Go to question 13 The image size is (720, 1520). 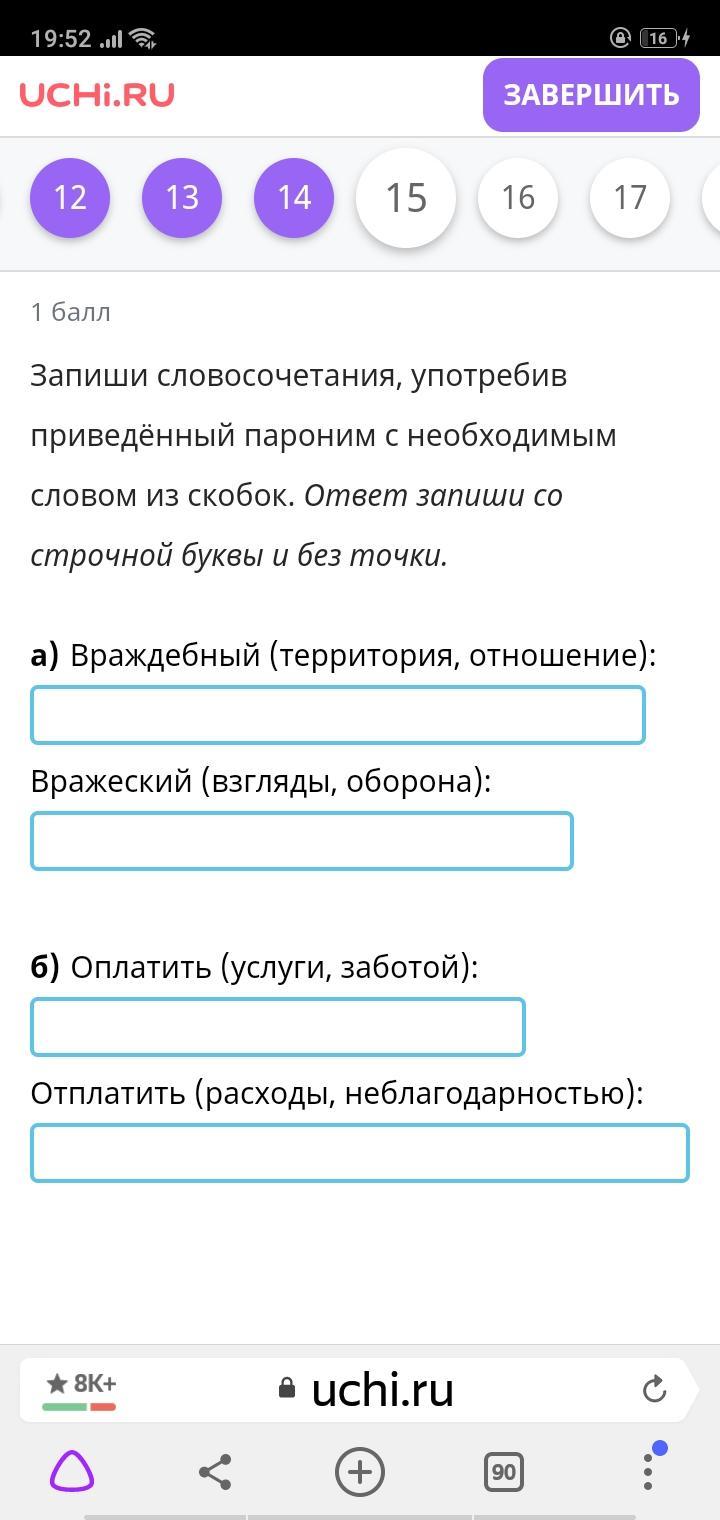[182, 198]
